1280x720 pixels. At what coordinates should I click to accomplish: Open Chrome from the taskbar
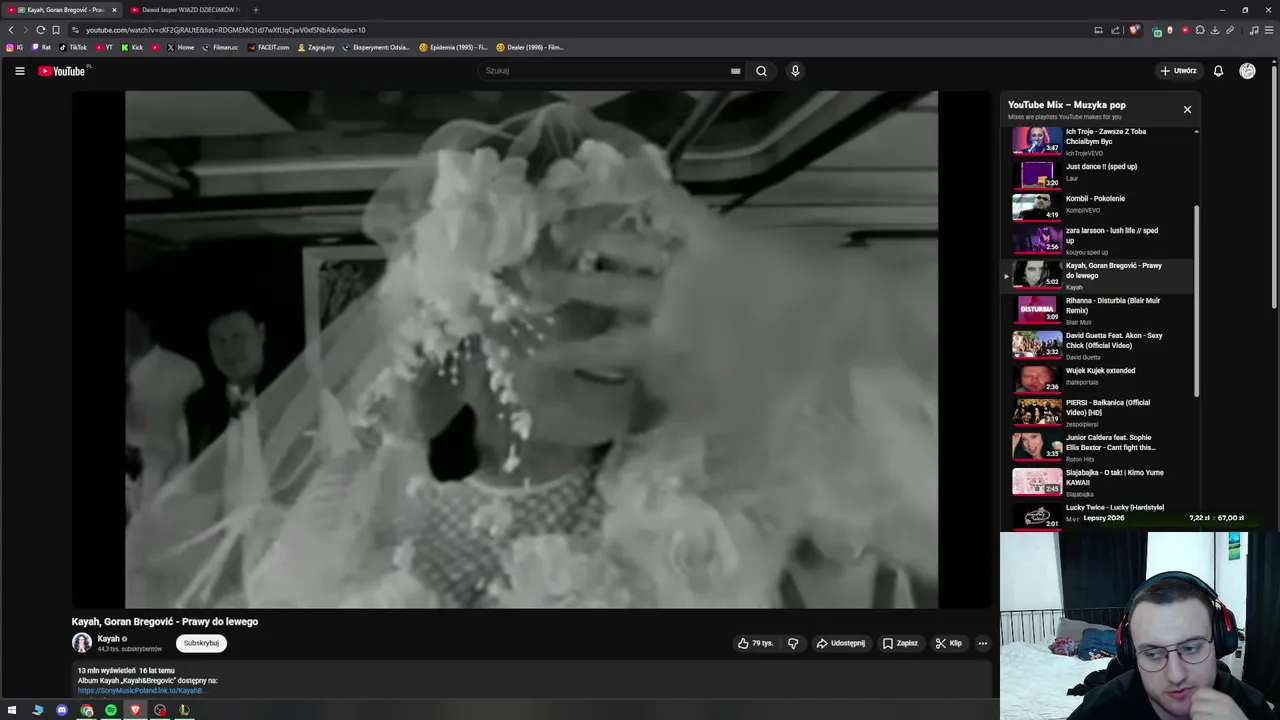(x=87, y=710)
